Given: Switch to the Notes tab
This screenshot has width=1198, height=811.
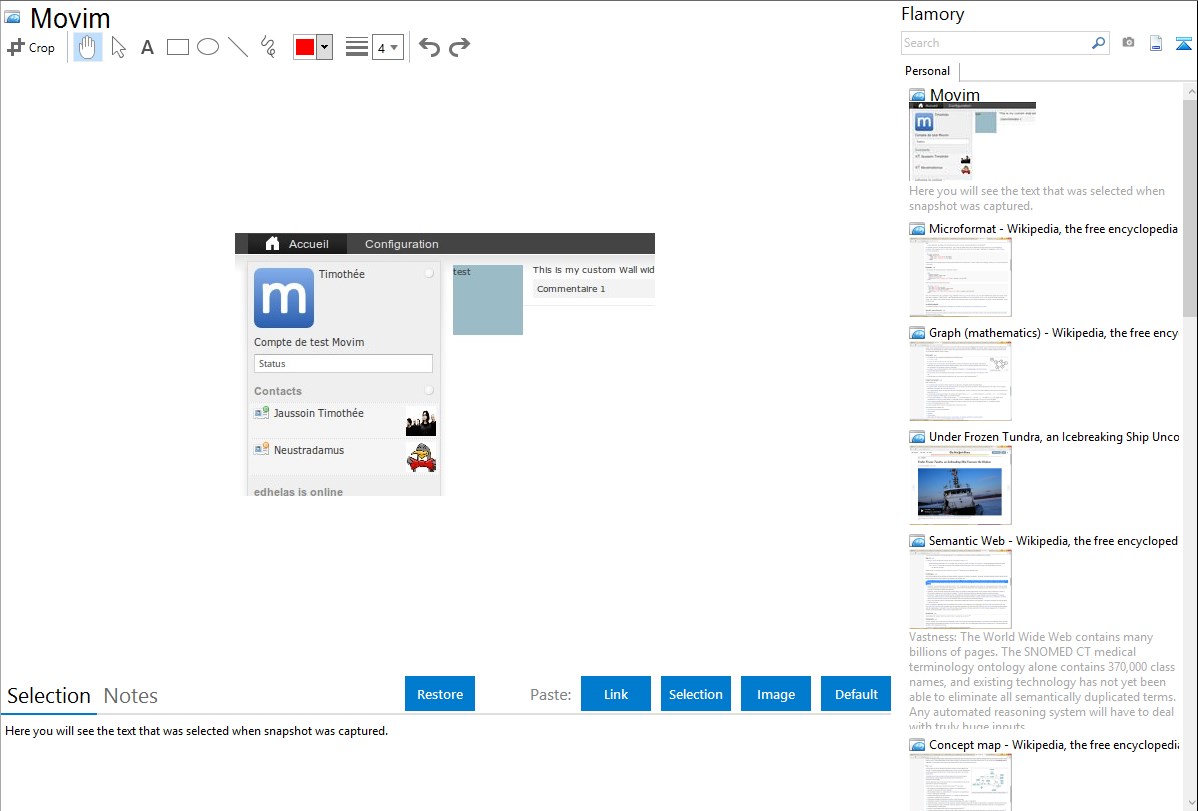Looking at the screenshot, I should 131,696.
